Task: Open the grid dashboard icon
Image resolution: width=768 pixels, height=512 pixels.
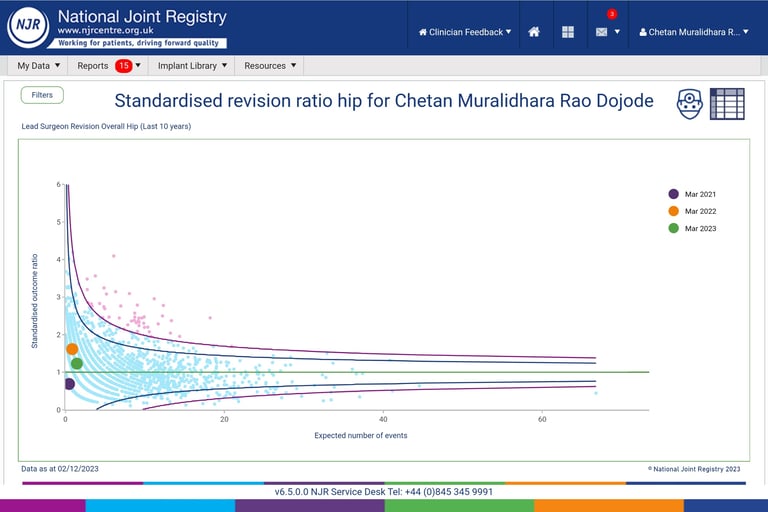Action: tap(568, 32)
